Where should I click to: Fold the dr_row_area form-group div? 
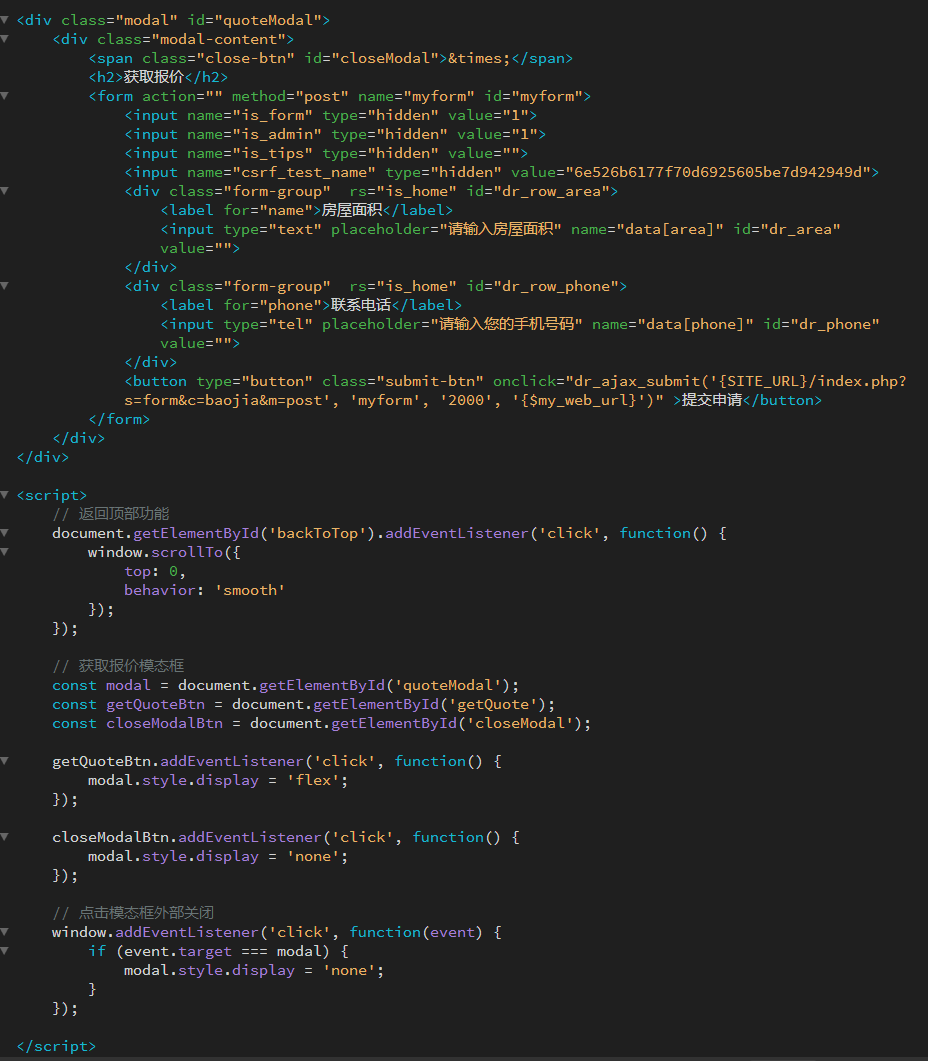(4, 191)
